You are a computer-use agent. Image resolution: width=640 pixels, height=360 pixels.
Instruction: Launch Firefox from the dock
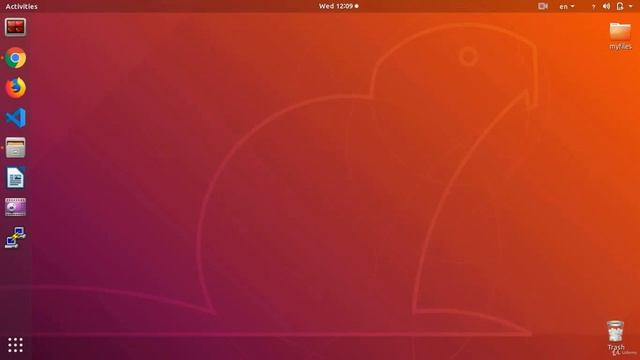click(x=16, y=88)
